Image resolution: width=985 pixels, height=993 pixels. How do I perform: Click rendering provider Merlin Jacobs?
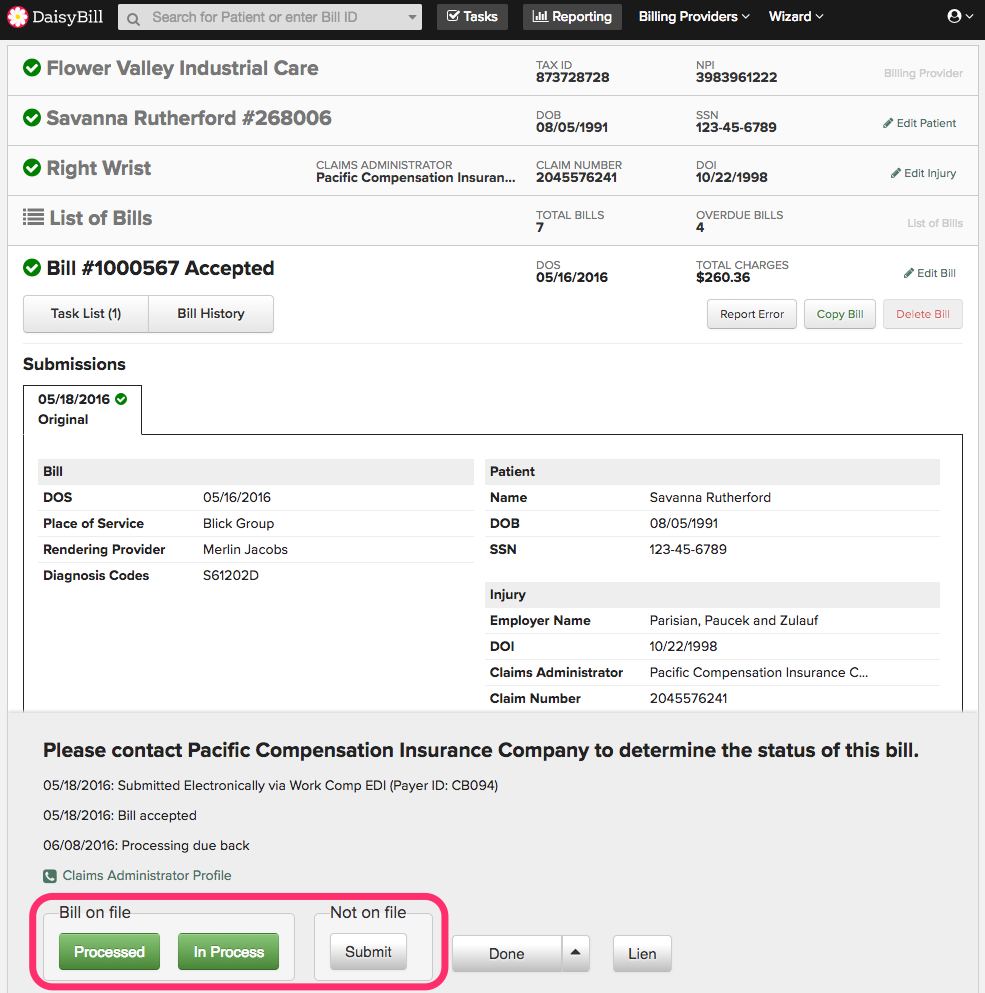coord(245,549)
